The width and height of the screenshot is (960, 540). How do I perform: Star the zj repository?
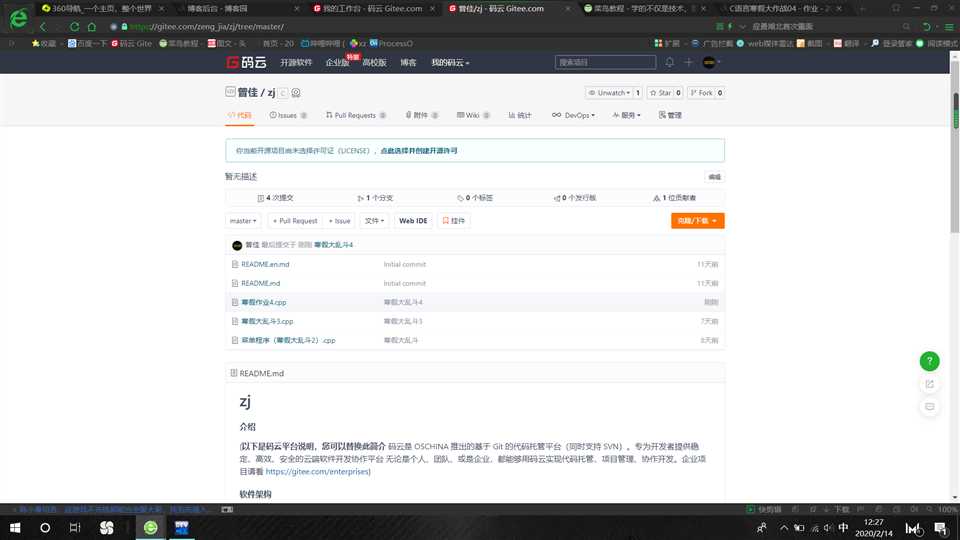point(661,93)
